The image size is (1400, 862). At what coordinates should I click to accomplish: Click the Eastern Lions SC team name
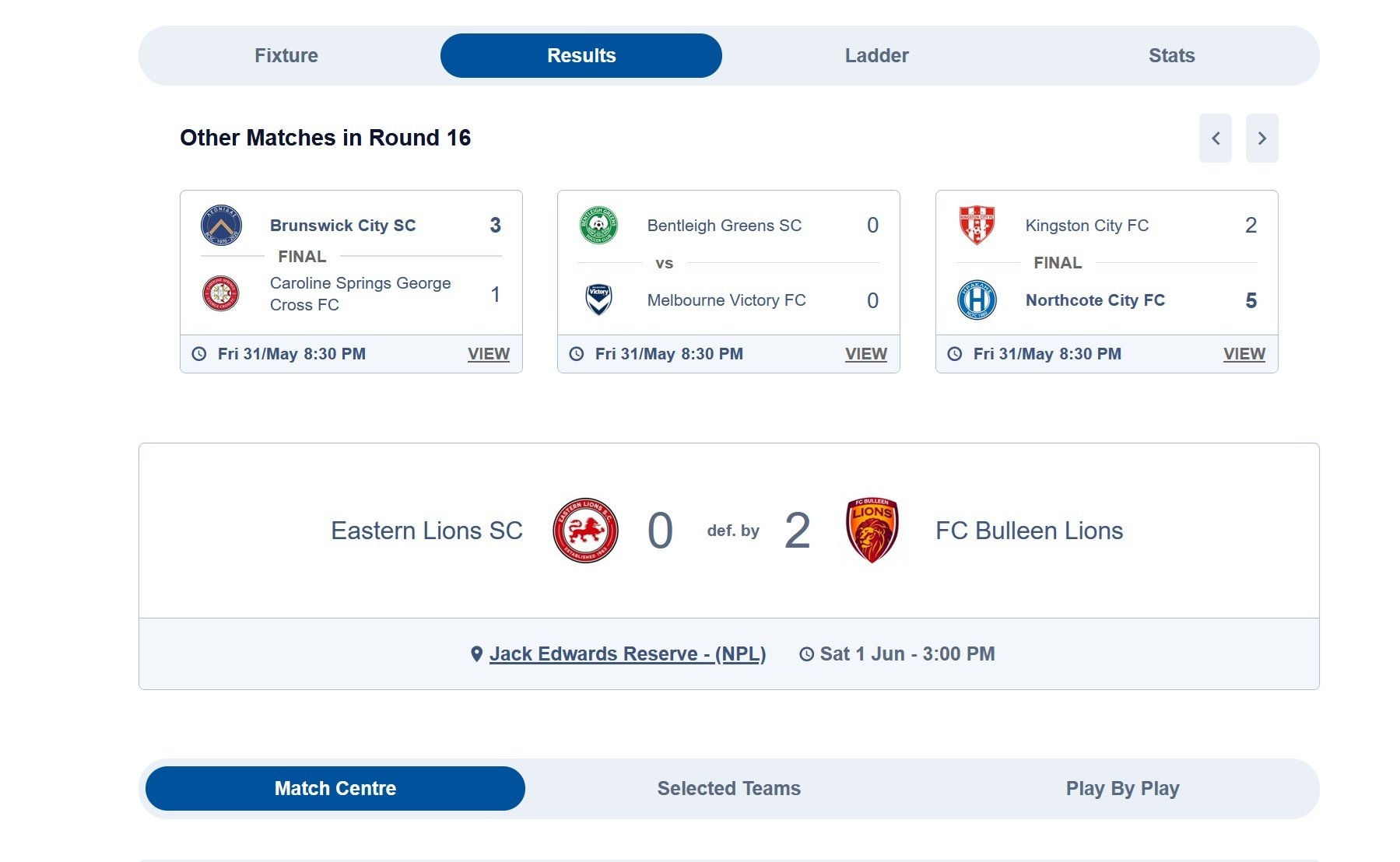point(426,531)
